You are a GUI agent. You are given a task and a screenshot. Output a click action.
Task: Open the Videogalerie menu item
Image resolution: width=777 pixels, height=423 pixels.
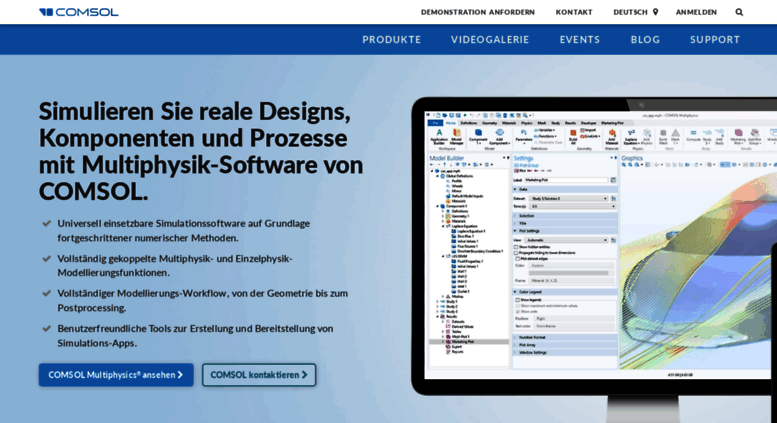tap(490, 40)
